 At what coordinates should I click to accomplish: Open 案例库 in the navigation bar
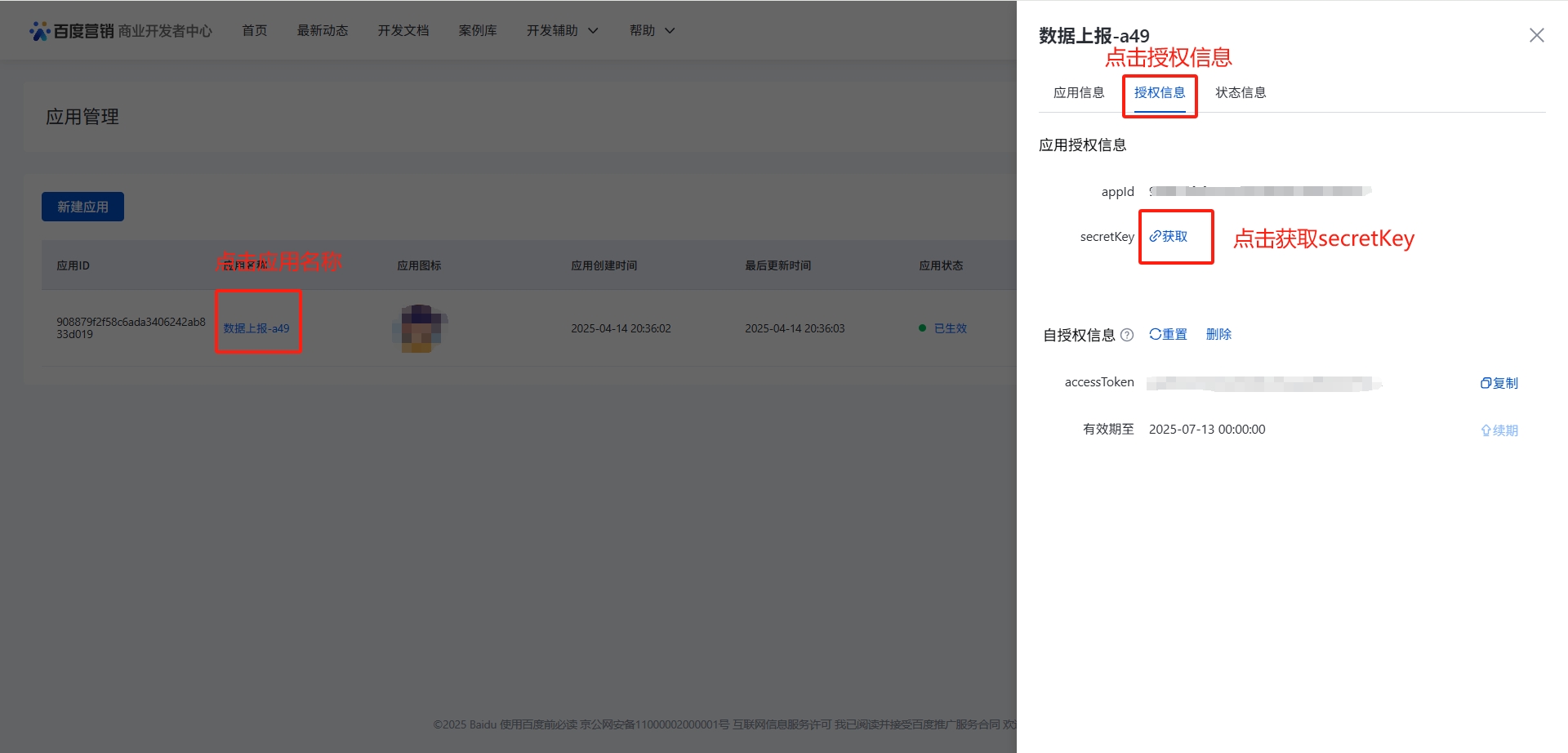[x=477, y=30]
